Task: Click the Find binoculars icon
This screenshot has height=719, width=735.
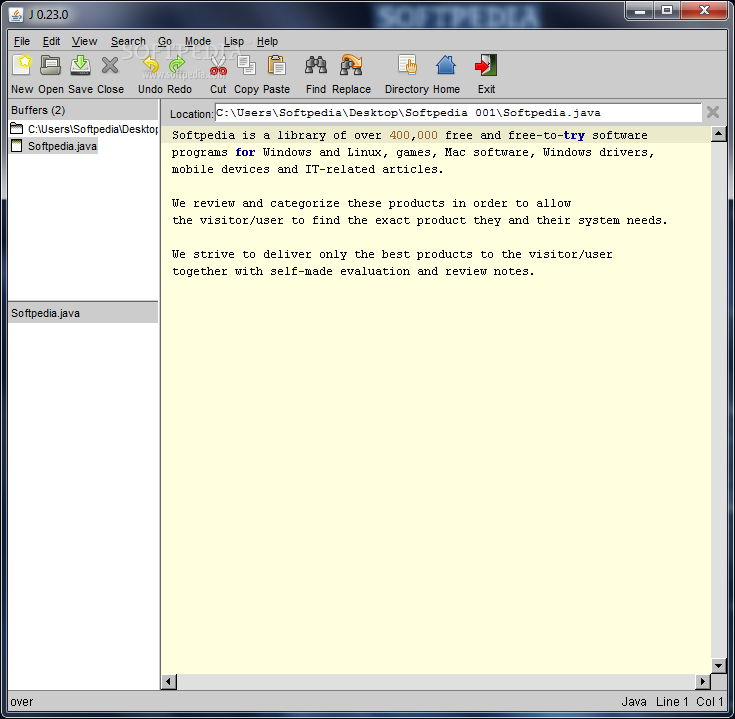Action: point(316,65)
